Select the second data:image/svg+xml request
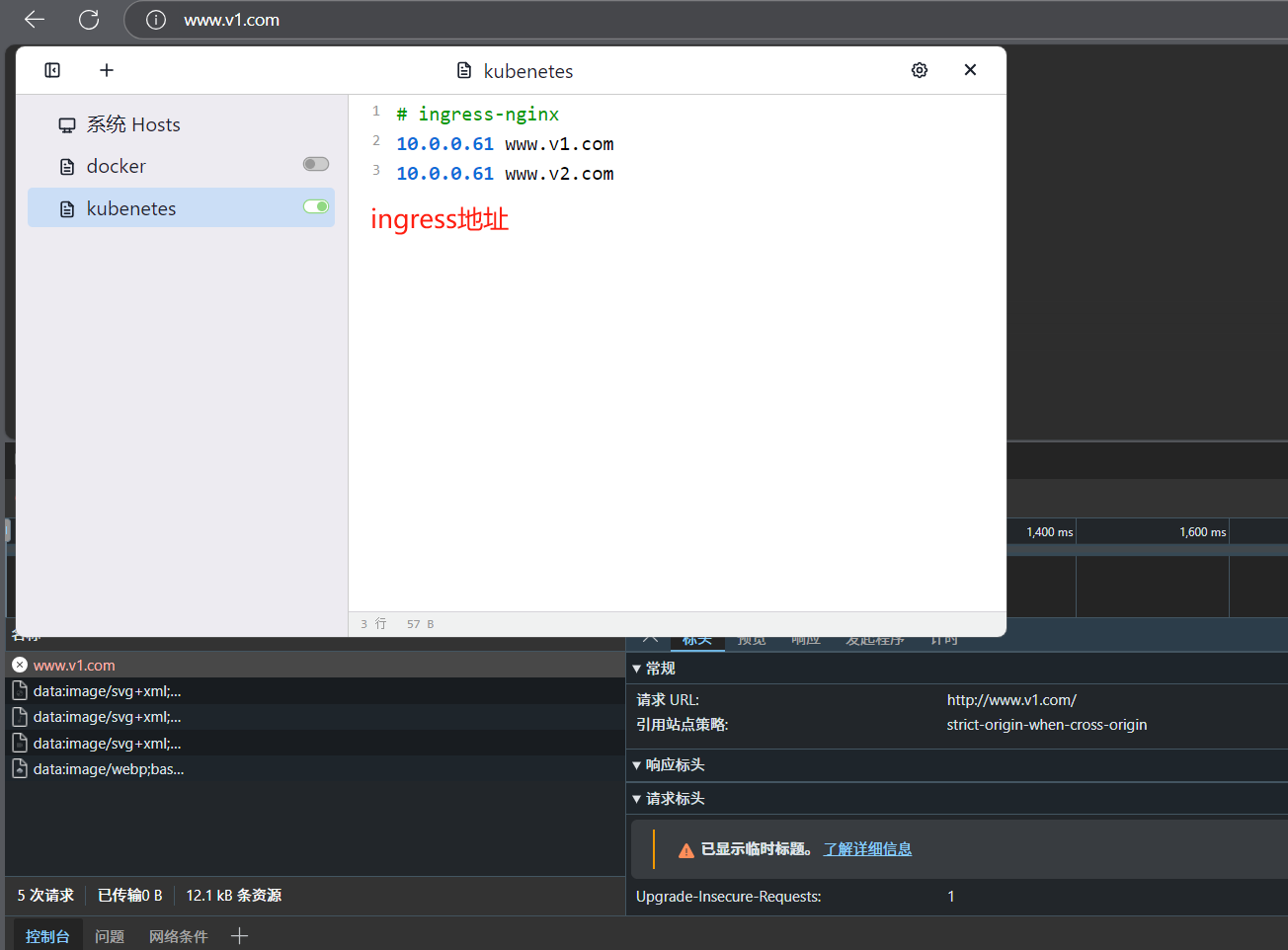The width and height of the screenshot is (1288, 950). coord(314,717)
